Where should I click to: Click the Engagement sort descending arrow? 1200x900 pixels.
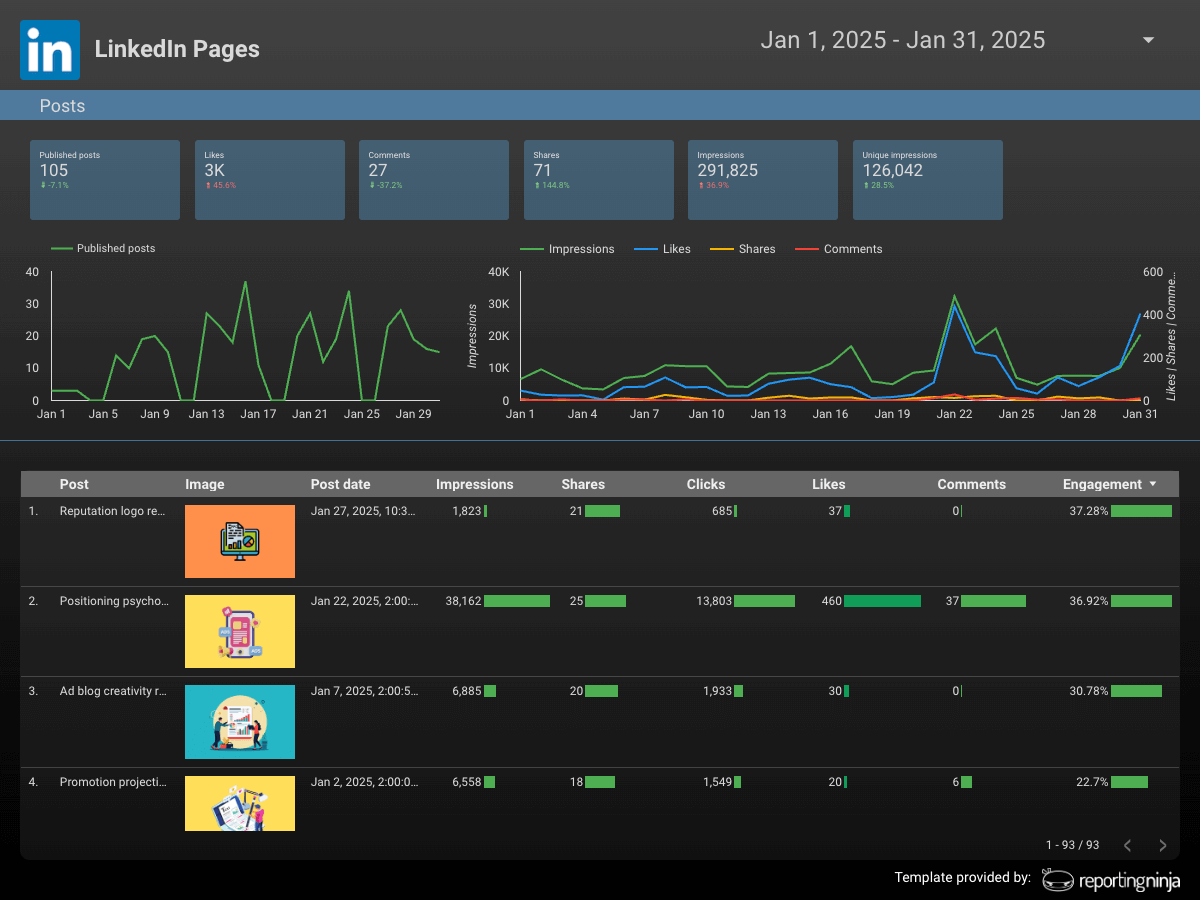1153,484
